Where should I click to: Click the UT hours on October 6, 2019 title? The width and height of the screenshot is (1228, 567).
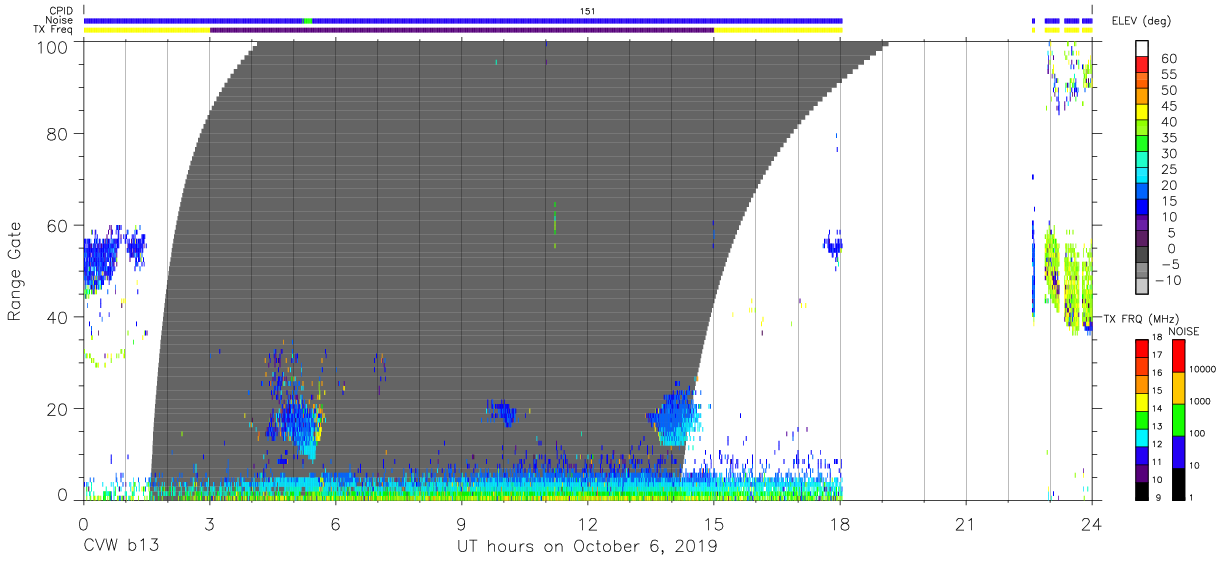tap(586, 547)
